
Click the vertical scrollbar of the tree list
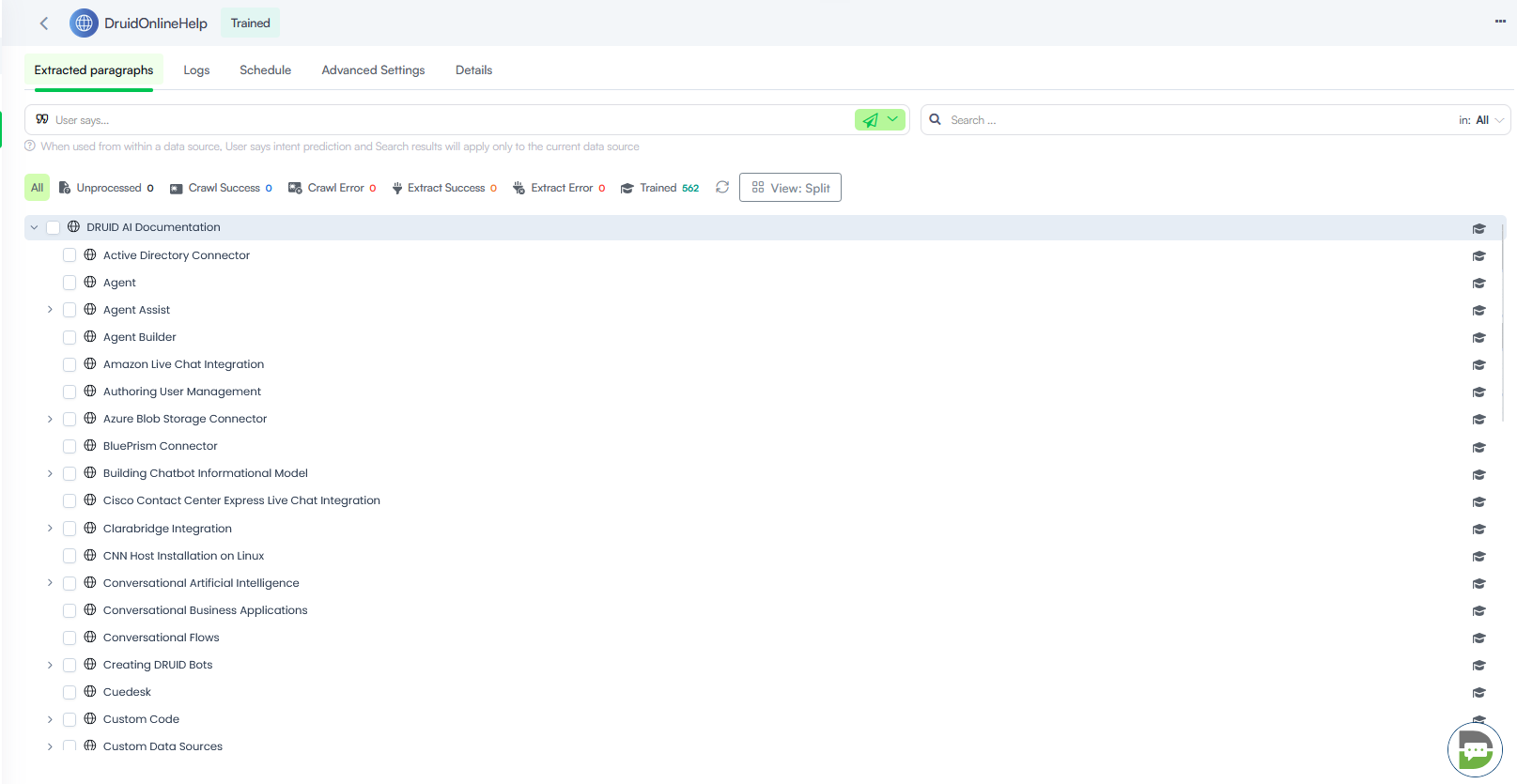tap(1503, 324)
